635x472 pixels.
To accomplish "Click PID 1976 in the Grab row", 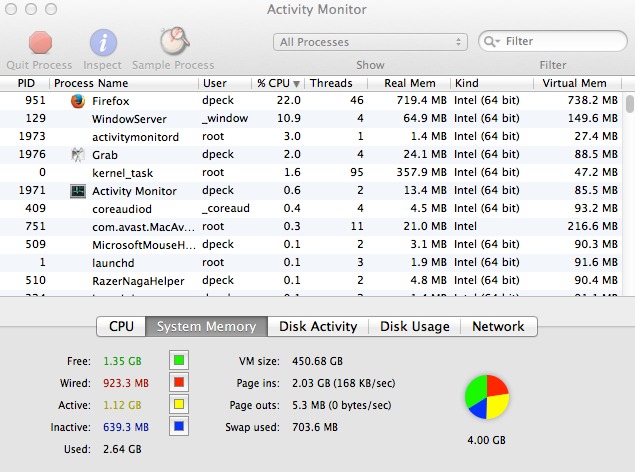I will click(32, 154).
